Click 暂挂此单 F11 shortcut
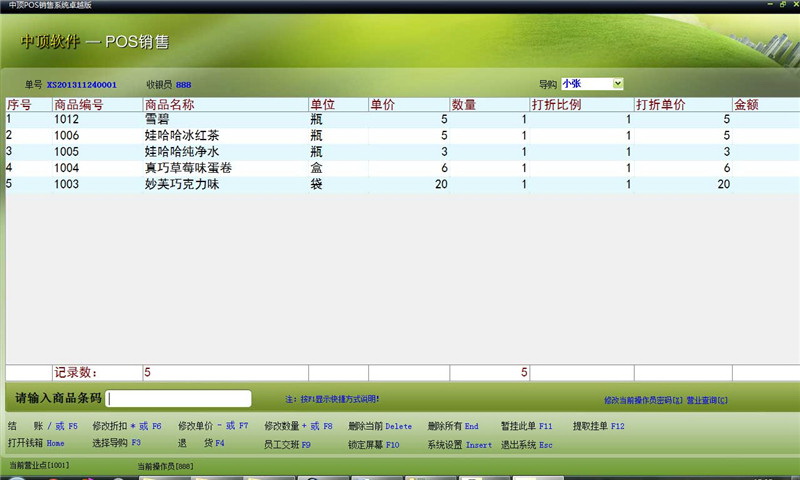 pos(527,426)
